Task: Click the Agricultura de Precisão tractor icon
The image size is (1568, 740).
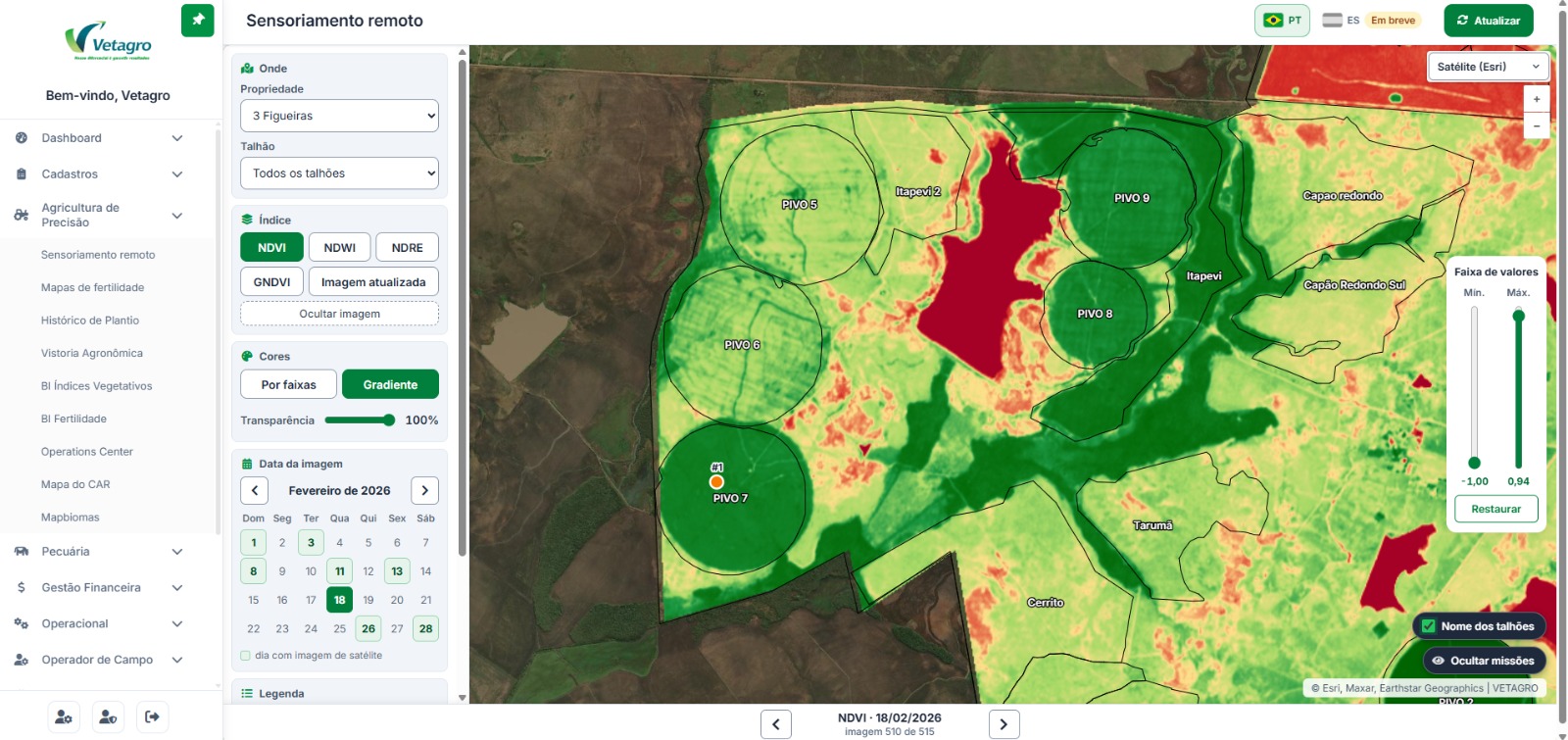Action: tap(22, 215)
